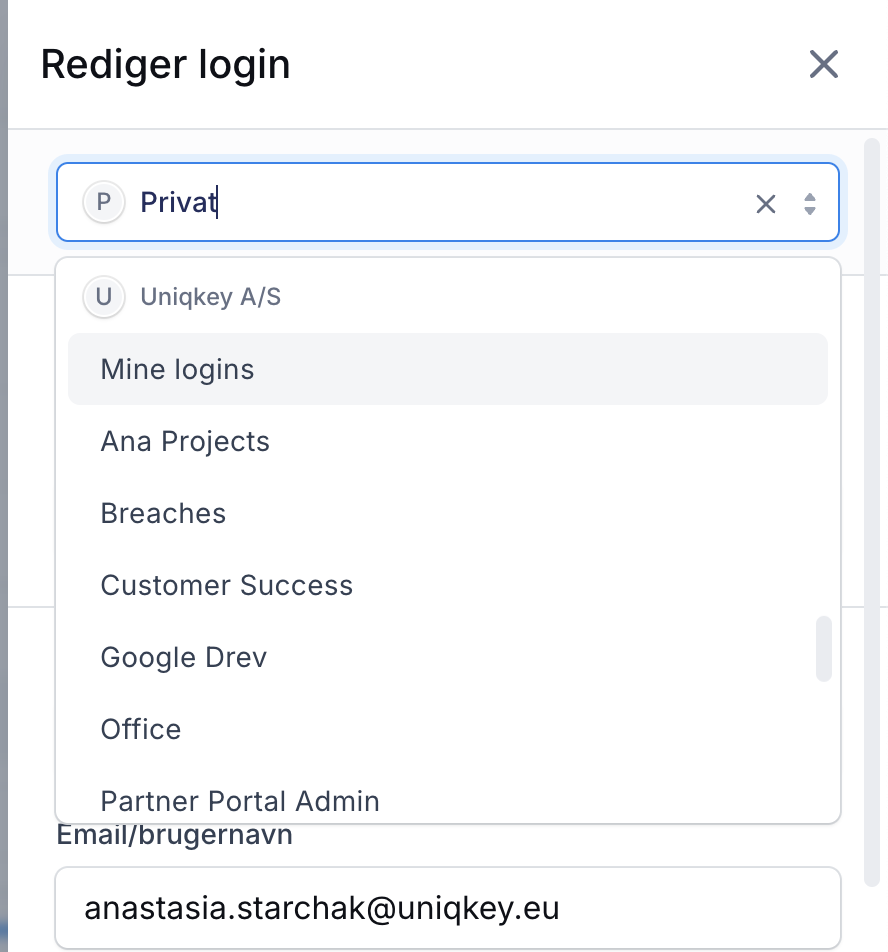Select the Ana Projects option
The width and height of the screenshot is (888, 952).
click(448, 441)
